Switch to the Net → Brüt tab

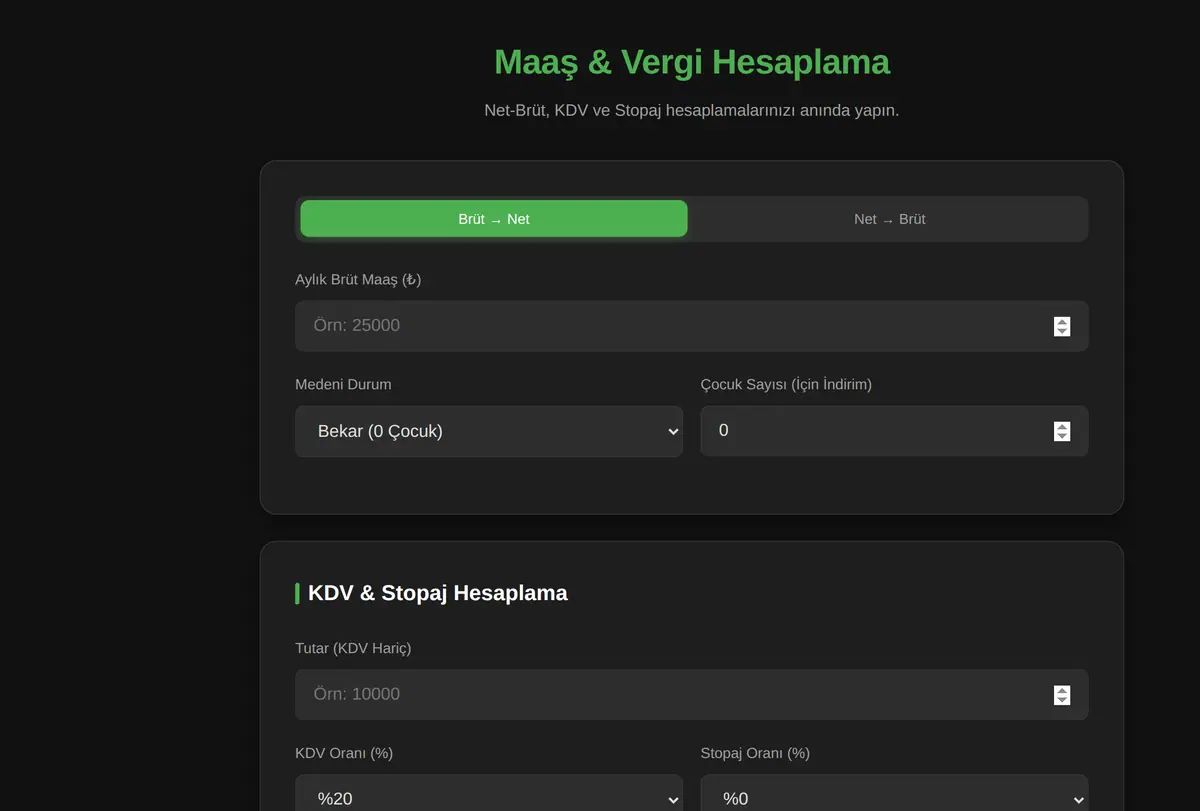(x=890, y=219)
